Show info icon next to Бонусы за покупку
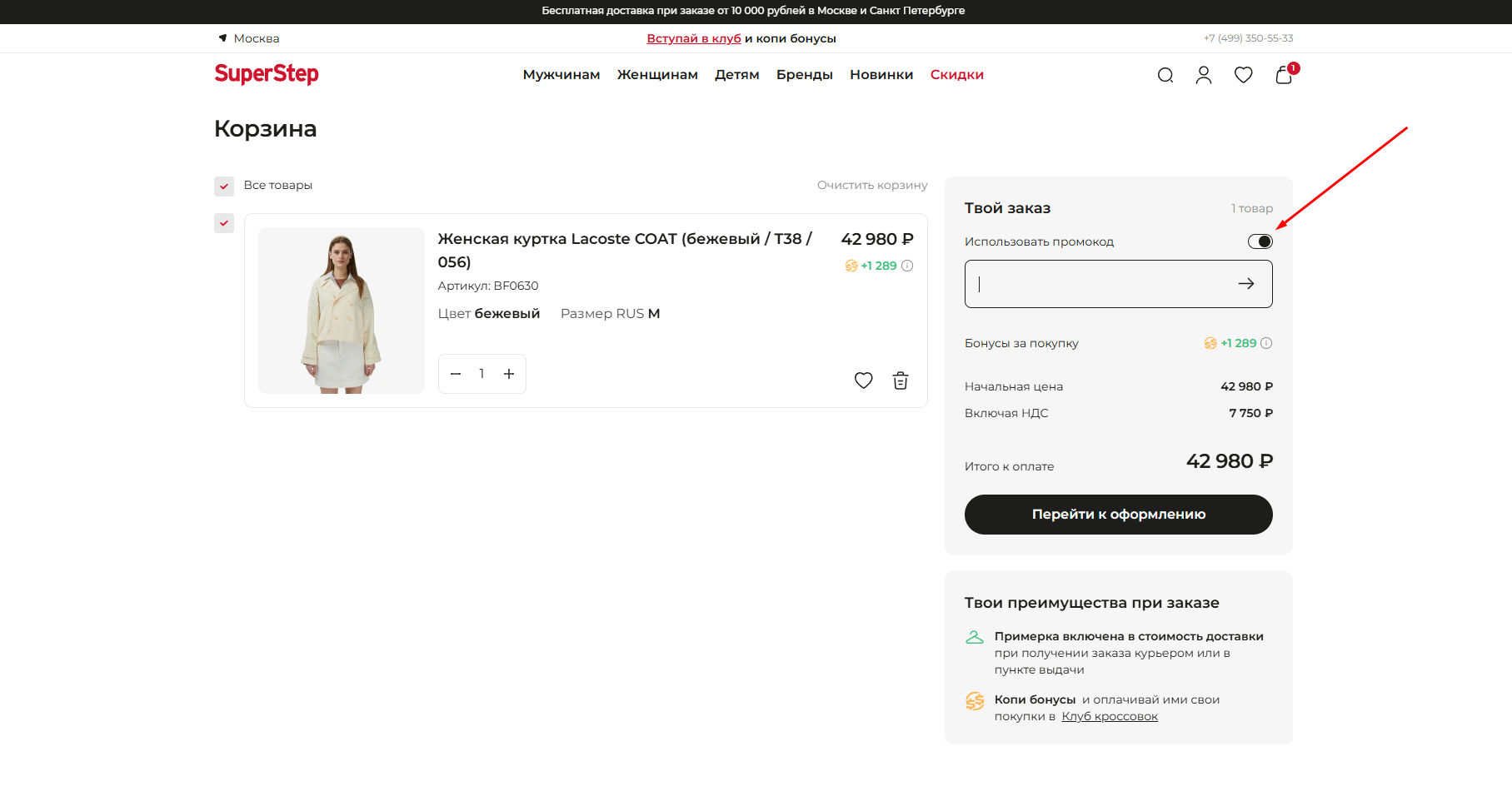The width and height of the screenshot is (1512, 796). [1266, 343]
